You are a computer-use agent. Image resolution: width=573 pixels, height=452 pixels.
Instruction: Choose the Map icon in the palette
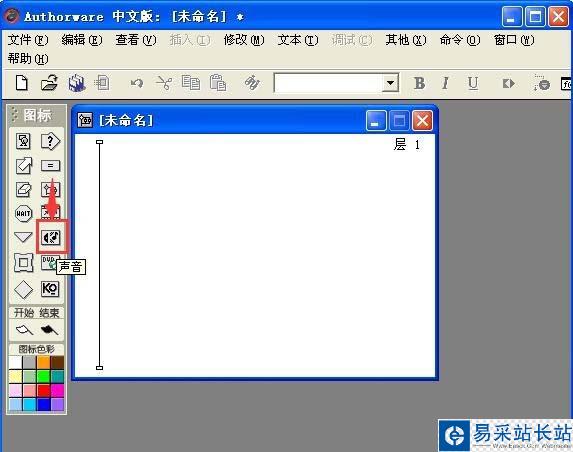click(50, 190)
